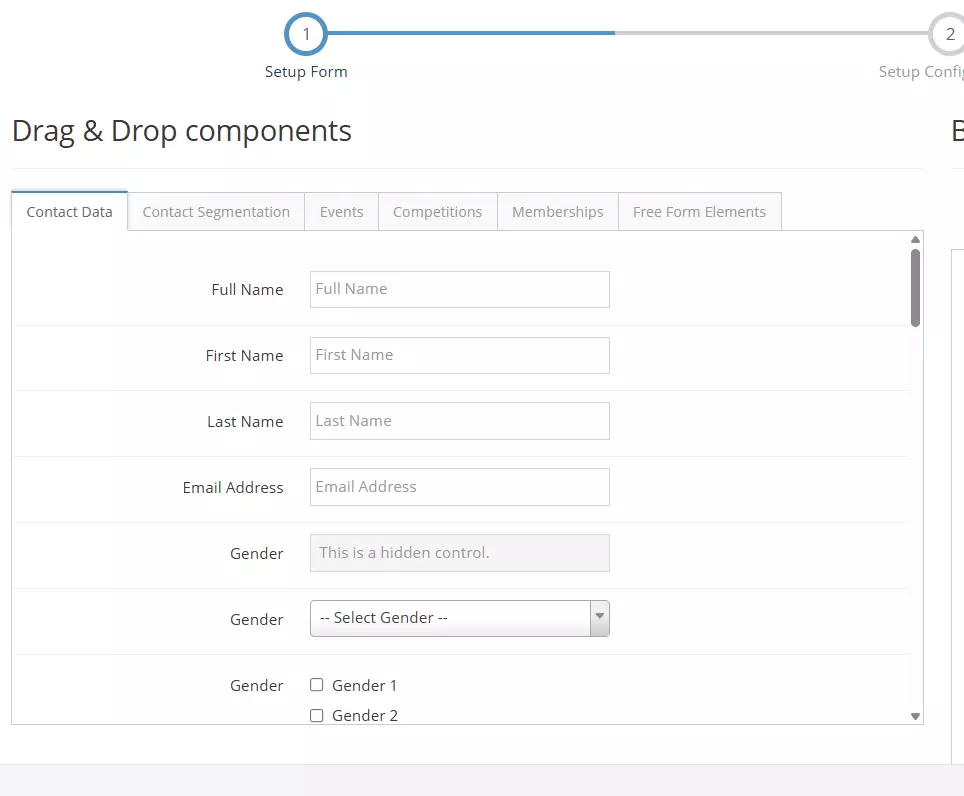Select the Memberships tab

tap(557, 212)
